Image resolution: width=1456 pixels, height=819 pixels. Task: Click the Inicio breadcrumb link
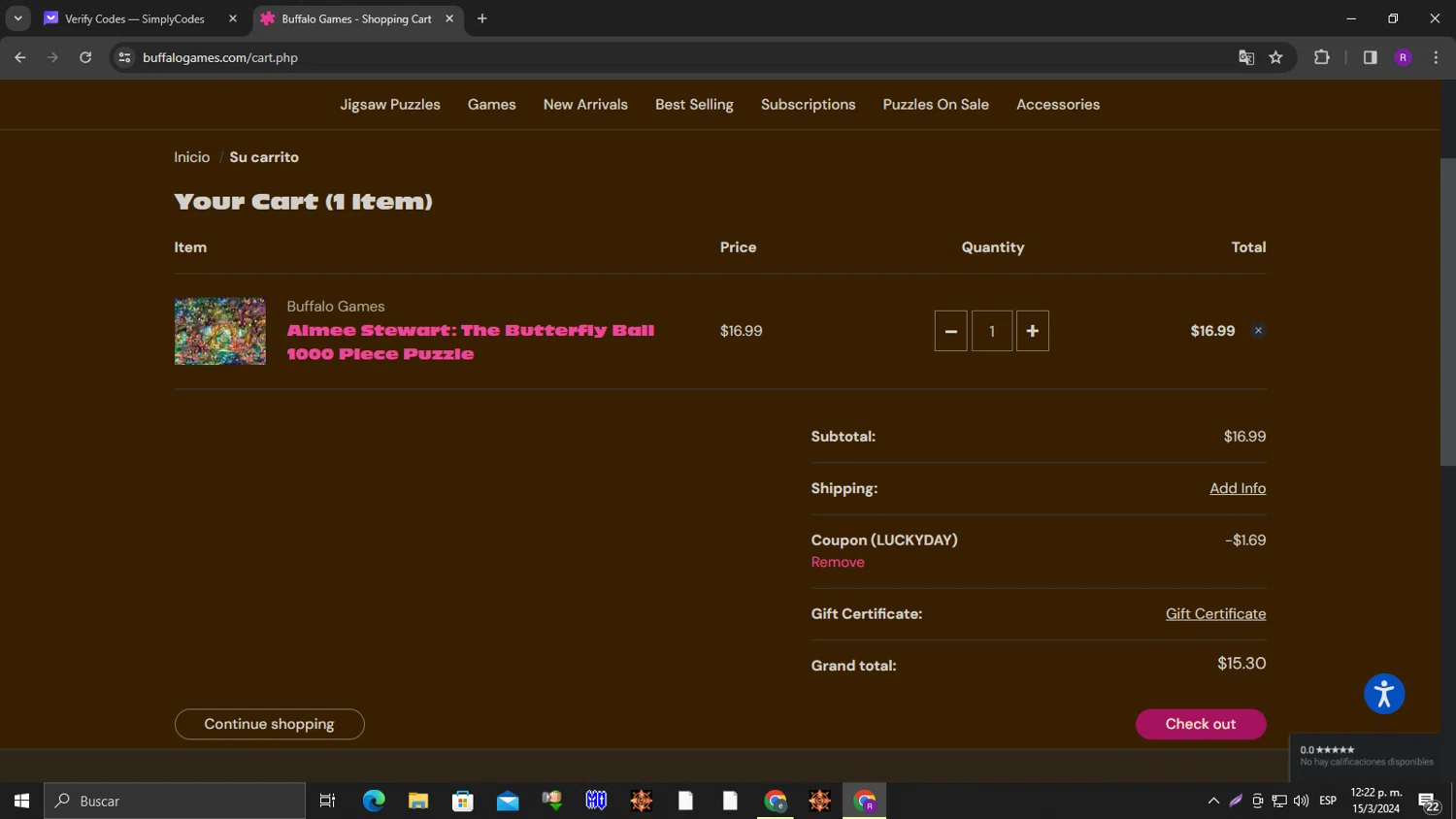click(192, 157)
